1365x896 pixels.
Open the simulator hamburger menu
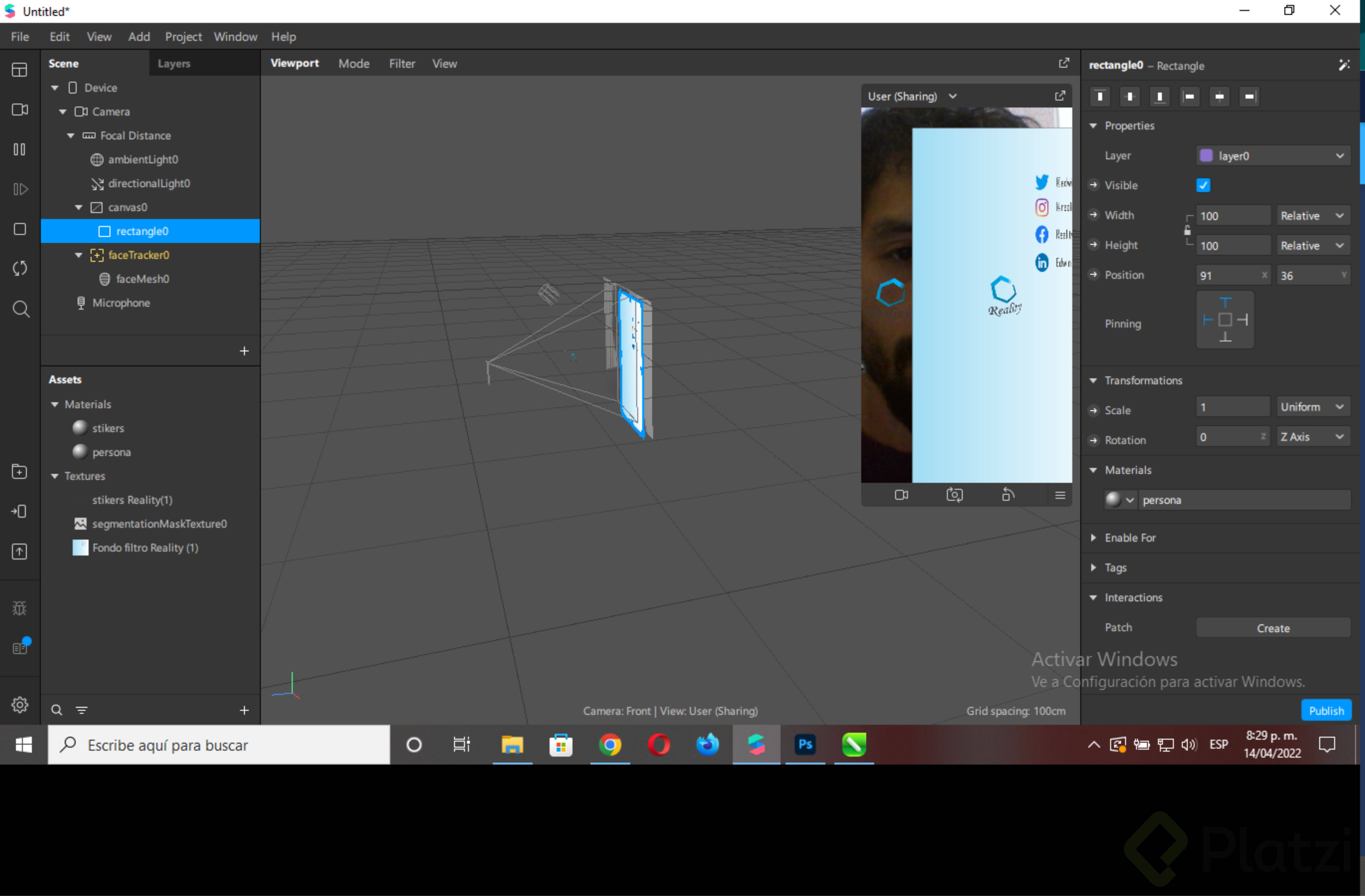[1060, 495]
